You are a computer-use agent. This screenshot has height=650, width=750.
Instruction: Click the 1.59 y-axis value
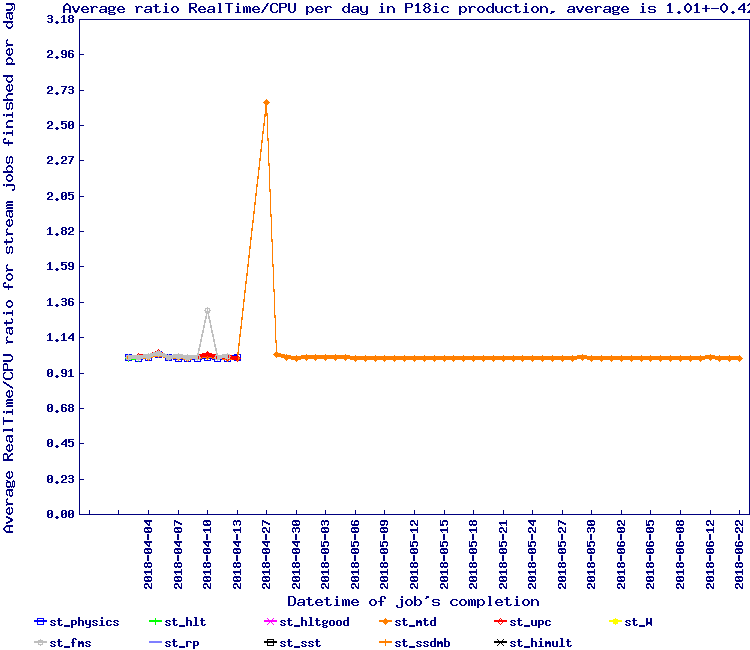point(60,266)
